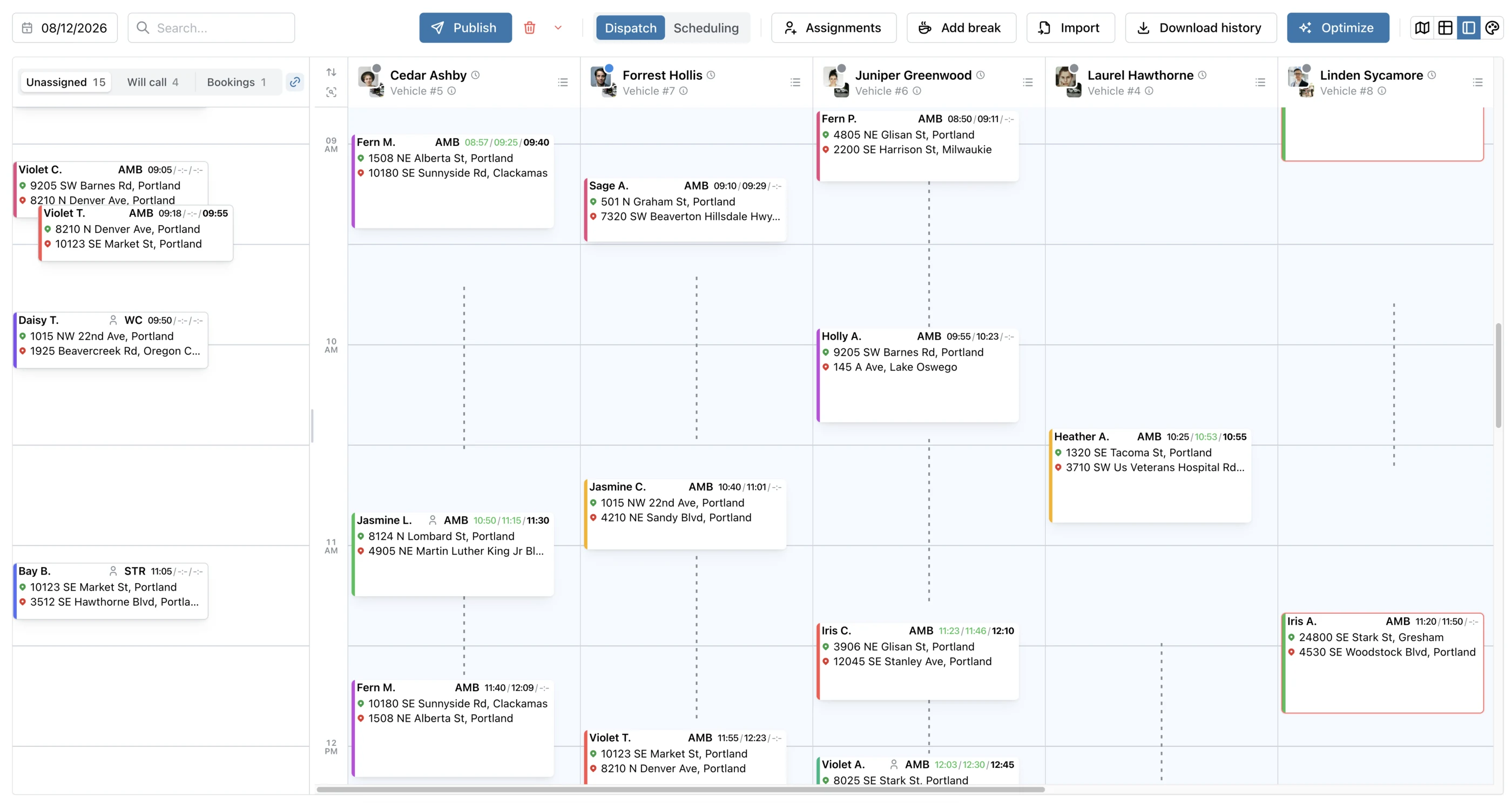1512x803 pixels.
Task: Click the Import button
Action: [1070, 28]
